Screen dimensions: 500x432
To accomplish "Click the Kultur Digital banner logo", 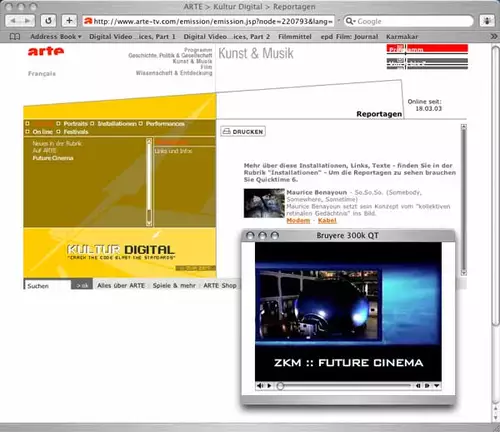I will point(121,252).
